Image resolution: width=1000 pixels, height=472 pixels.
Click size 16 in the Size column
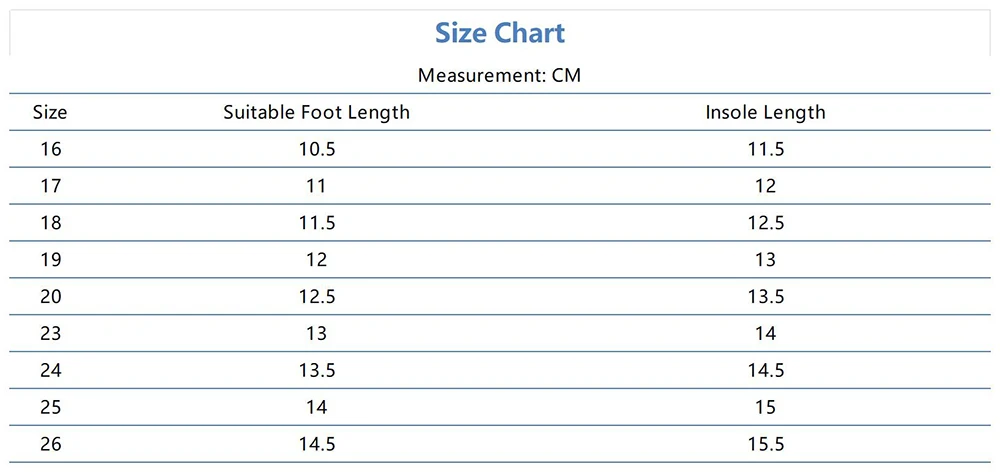tap(50, 149)
